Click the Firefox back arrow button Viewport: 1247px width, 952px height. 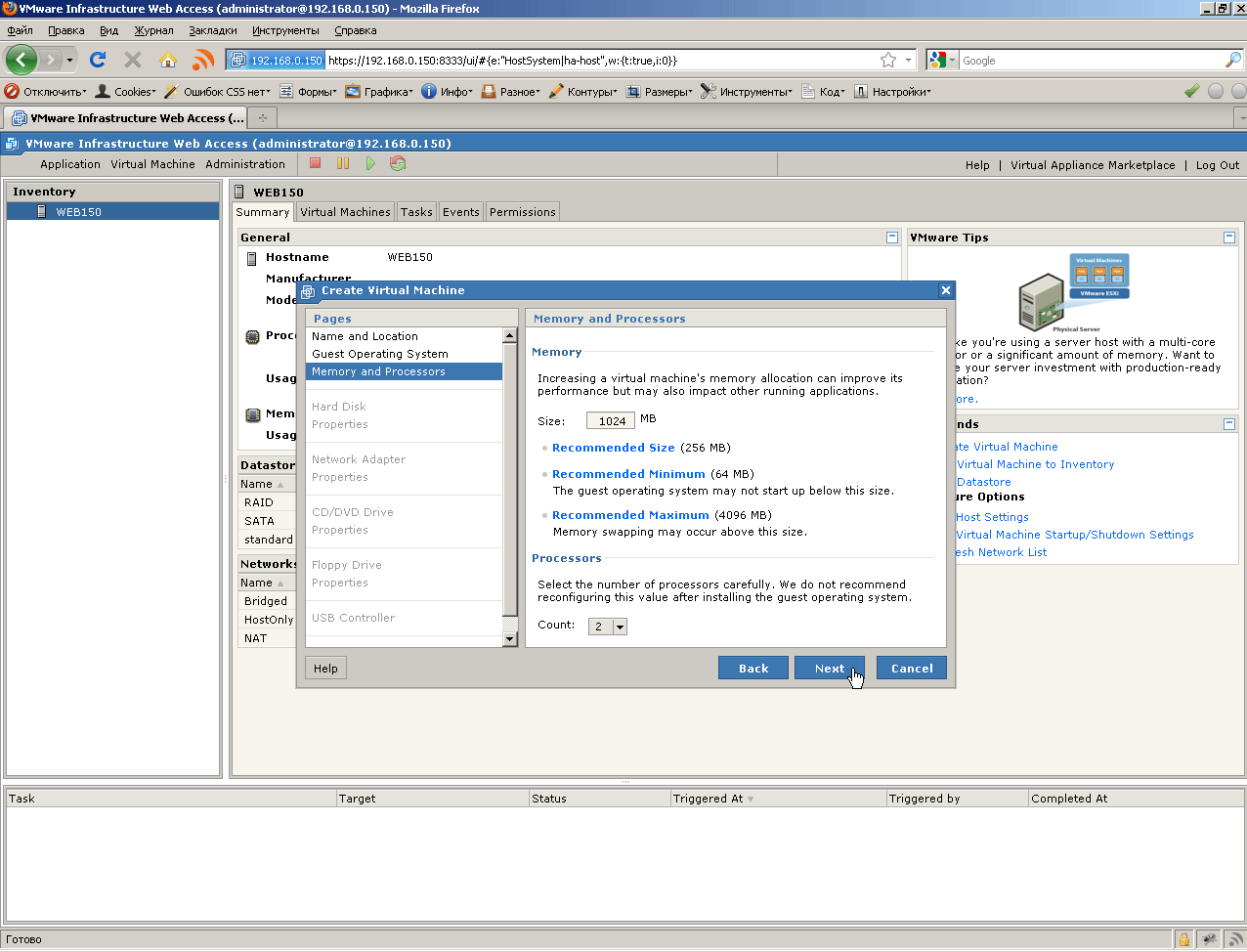[x=21, y=60]
